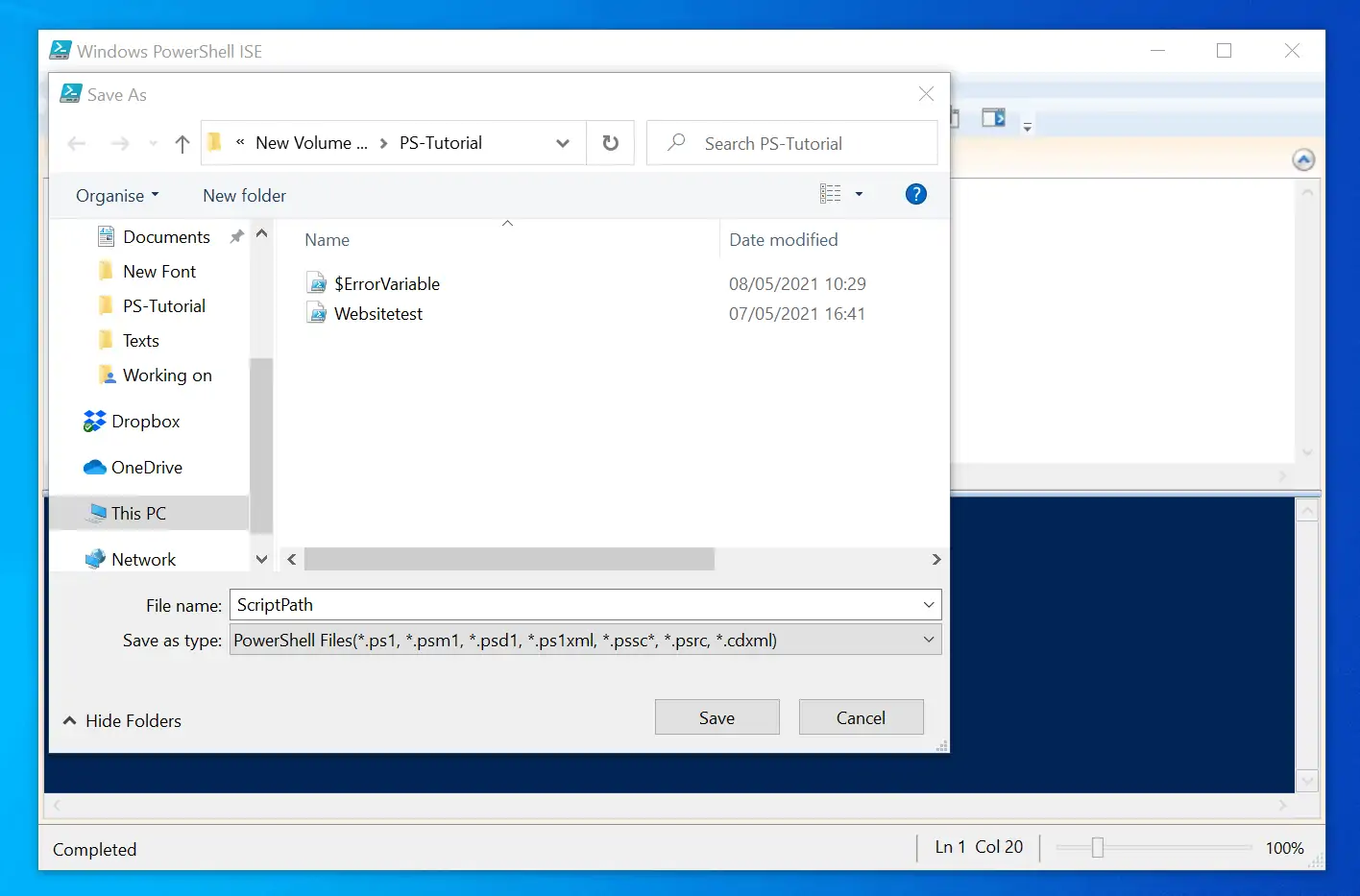Open Documents in the navigation pane
1360x896 pixels.
(x=166, y=237)
